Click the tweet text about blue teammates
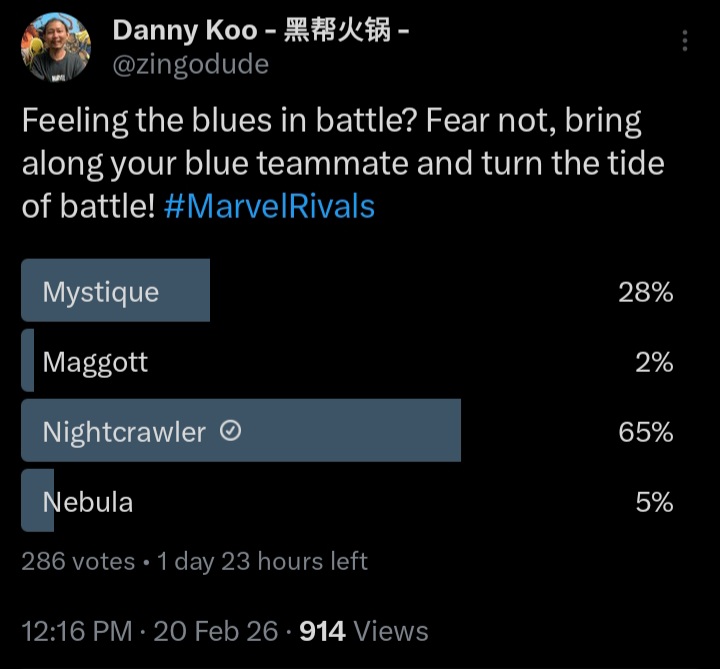Screen dimensions: 720x669 tap(343, 163)
